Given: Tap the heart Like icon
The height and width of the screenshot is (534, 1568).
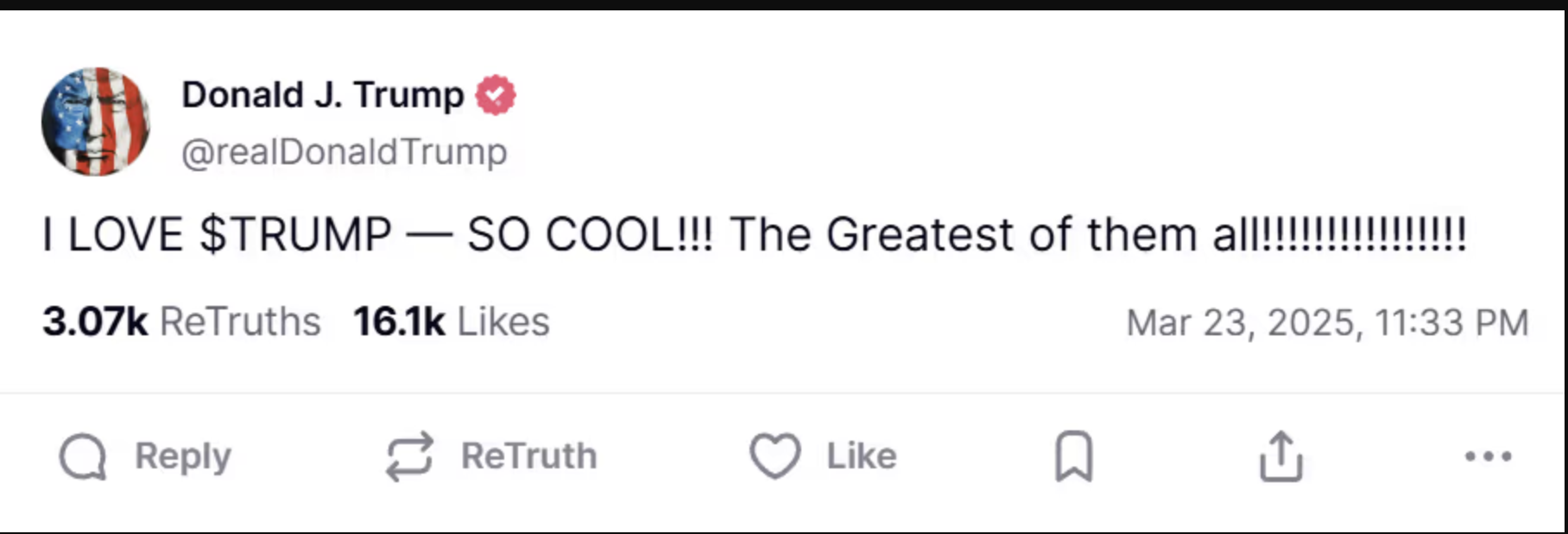Looking at the screenshot, I should tap(775, 455).
